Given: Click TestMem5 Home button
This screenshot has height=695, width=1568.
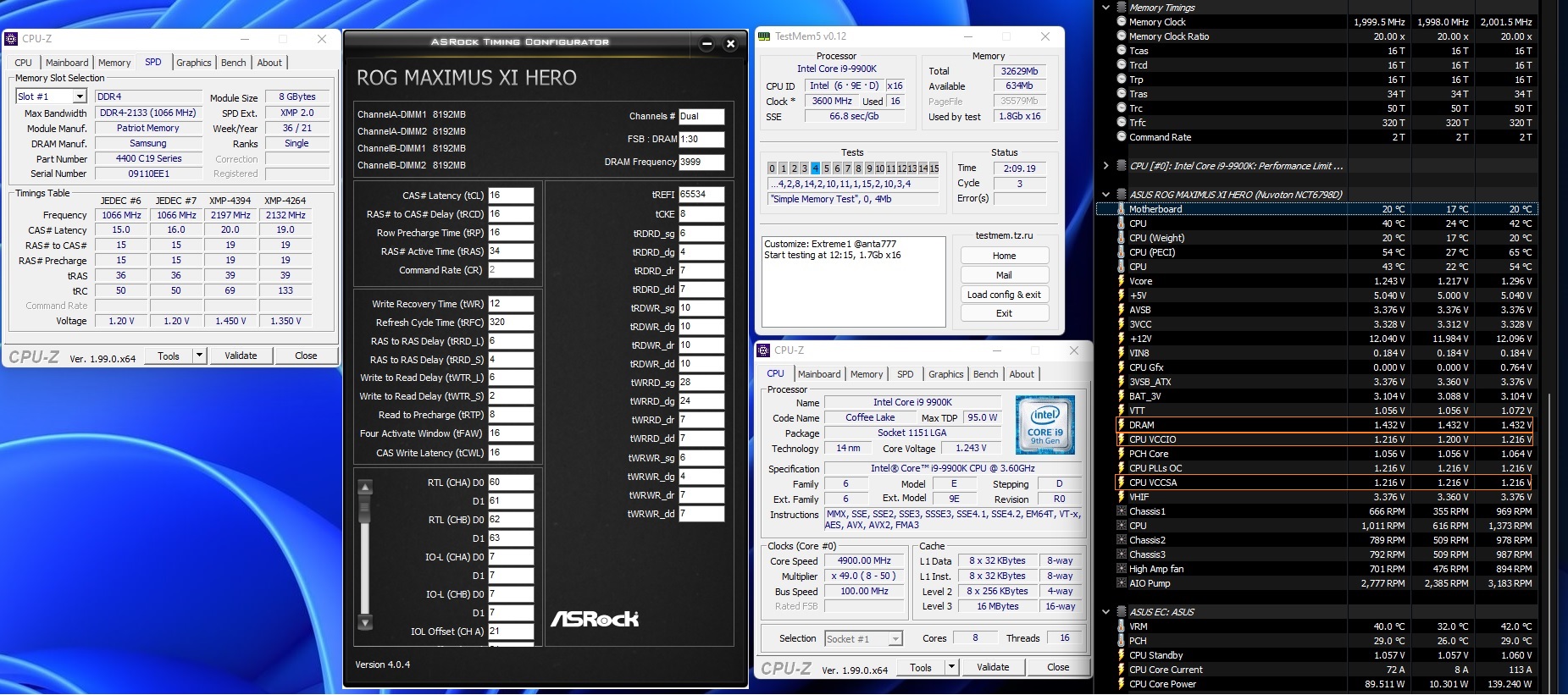Looking at the screenshot, I should tap(1005, 256).
